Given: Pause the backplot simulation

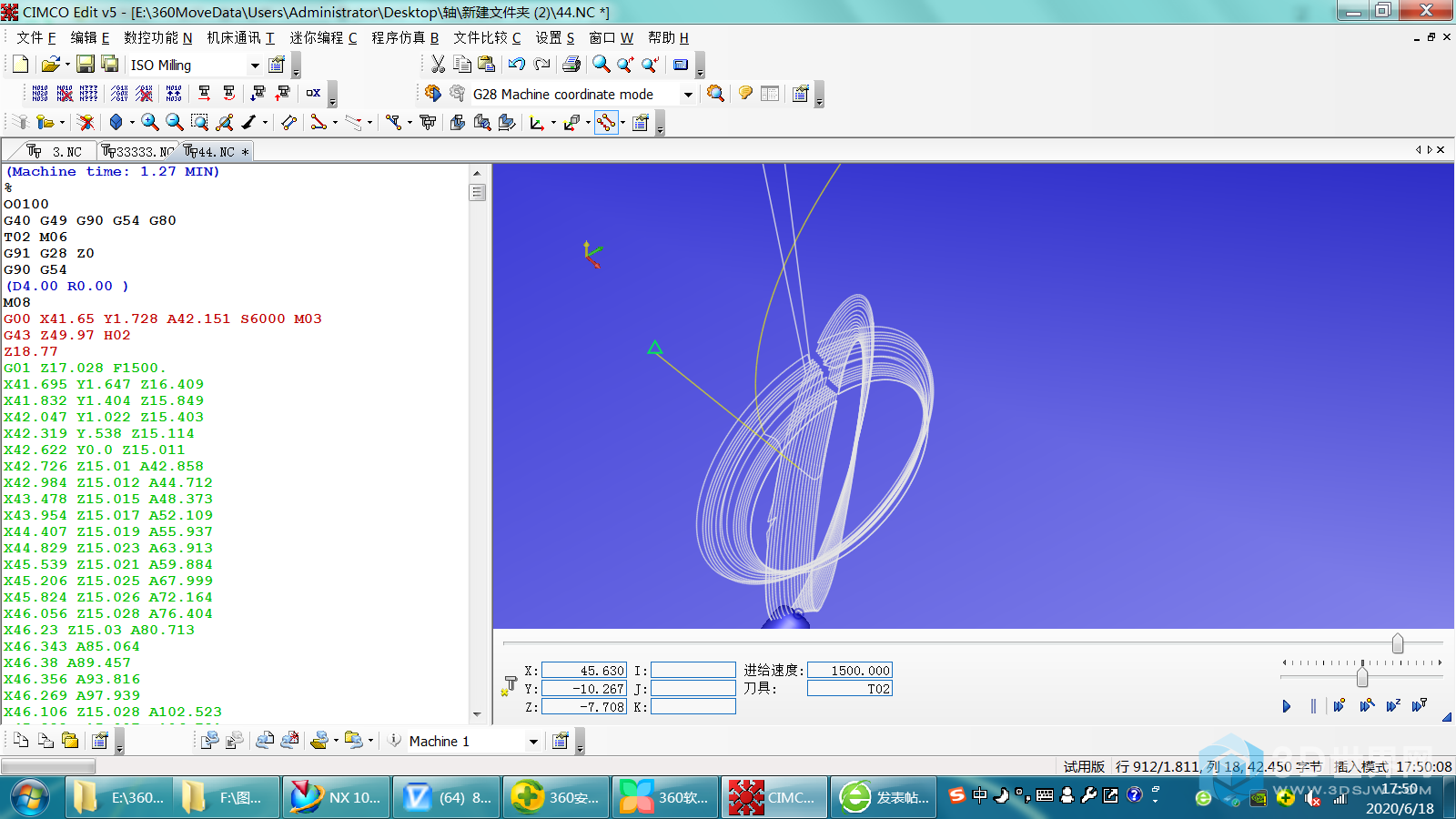Looking at the screenshot, I should [x=1313, y=706].
